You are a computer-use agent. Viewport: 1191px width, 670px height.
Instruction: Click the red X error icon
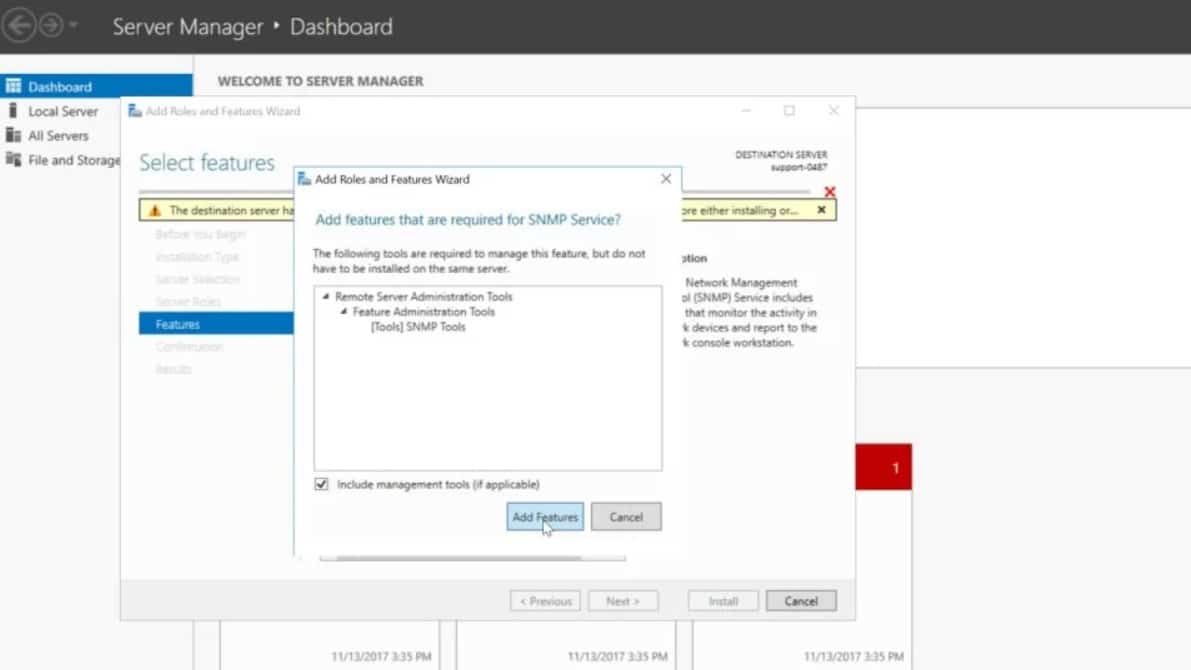829,191
